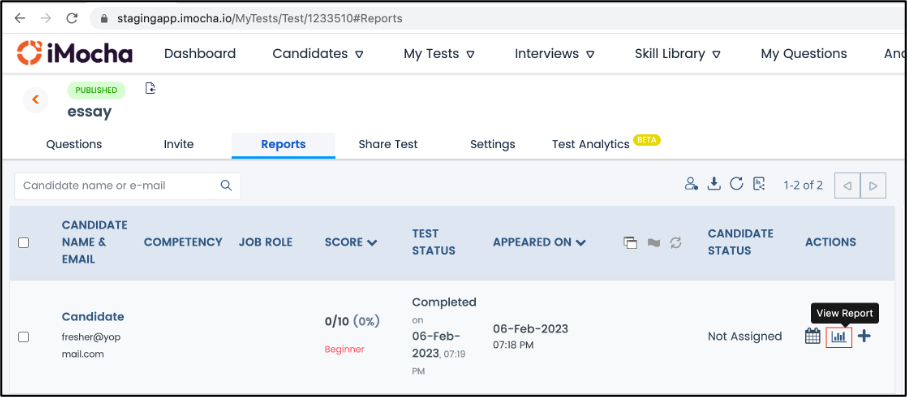The width and height of the screenshot is (908, 398).
Task: Click the flag column icon in header
Action: coord(654,243)
